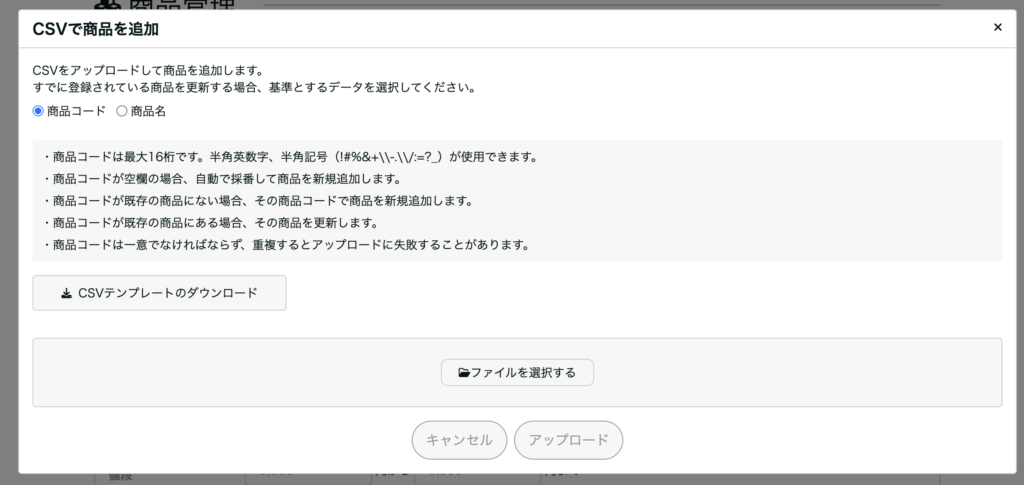
Task: Click the open-folder icon for file selection
Action: [x=464, y=373]
